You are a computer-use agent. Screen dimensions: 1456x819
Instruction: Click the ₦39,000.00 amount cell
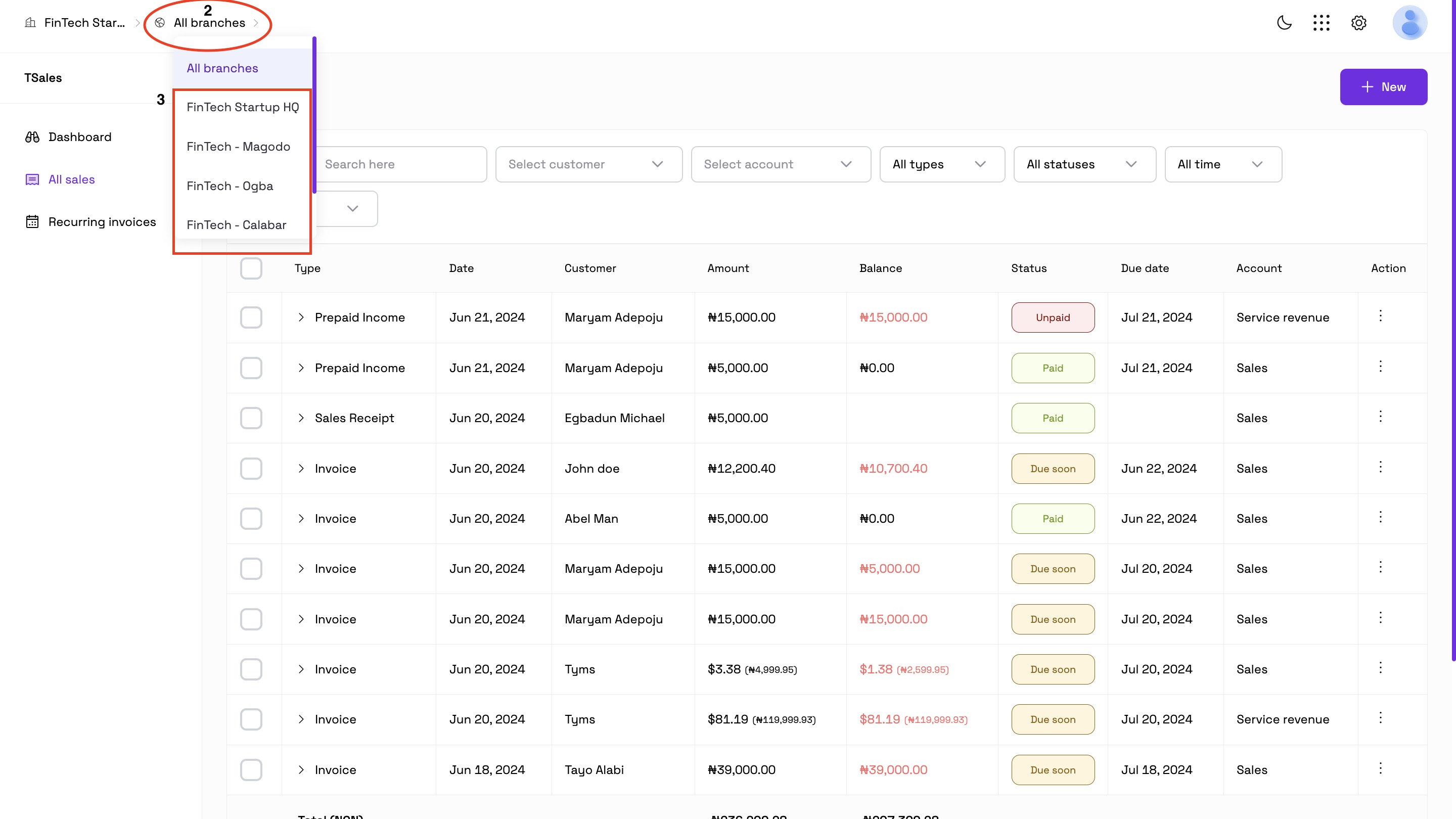tap(742, 770)
